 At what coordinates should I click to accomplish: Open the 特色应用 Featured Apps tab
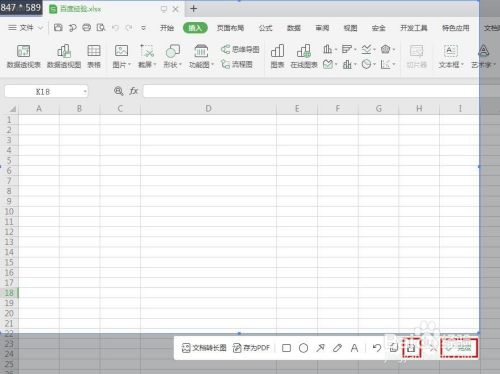tap(456, 28)
